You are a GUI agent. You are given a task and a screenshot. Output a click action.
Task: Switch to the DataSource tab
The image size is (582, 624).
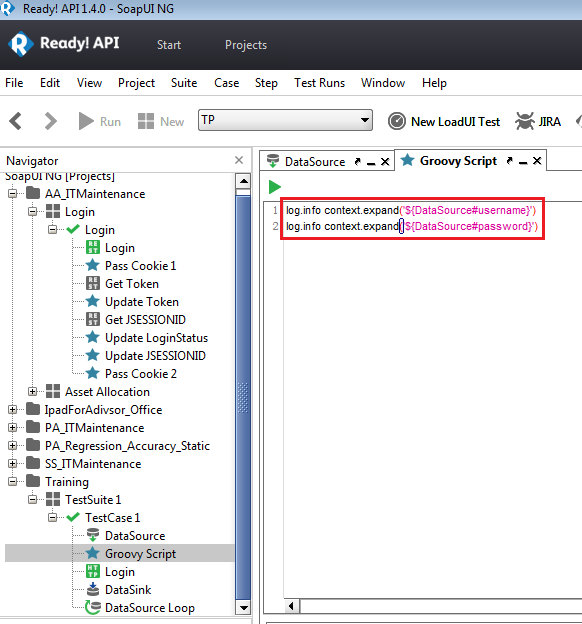point(315,162)
